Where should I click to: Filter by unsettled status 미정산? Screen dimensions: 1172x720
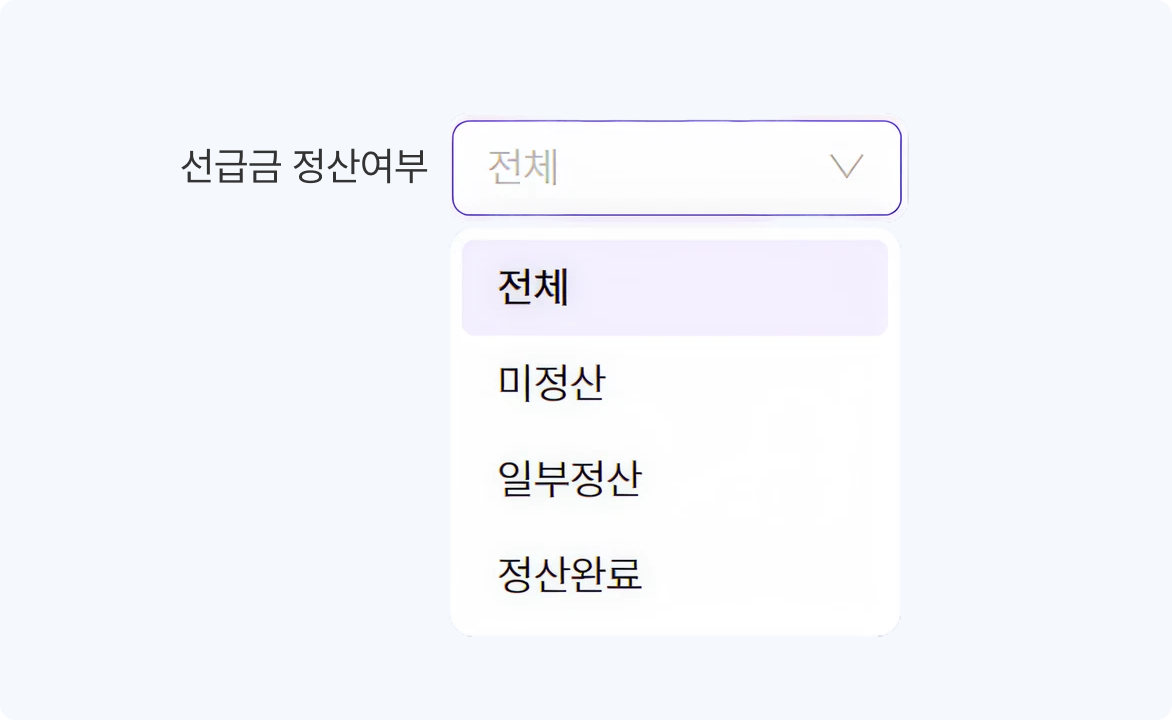pyautogui.click(x=552, y=383)
